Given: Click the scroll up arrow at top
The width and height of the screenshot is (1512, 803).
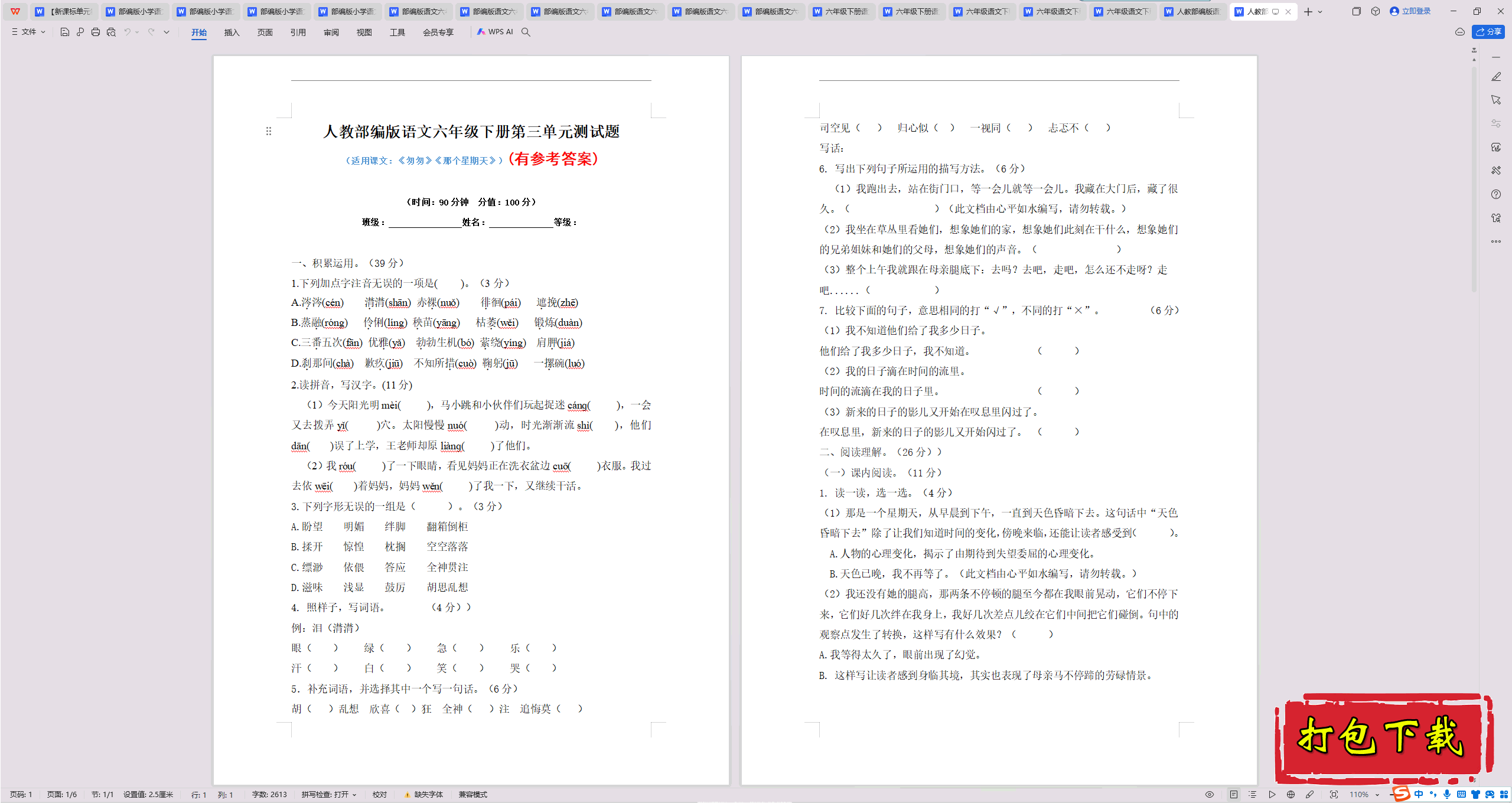Looking at the screenshot, I should pyautogui.click(x=1474, y=60).
